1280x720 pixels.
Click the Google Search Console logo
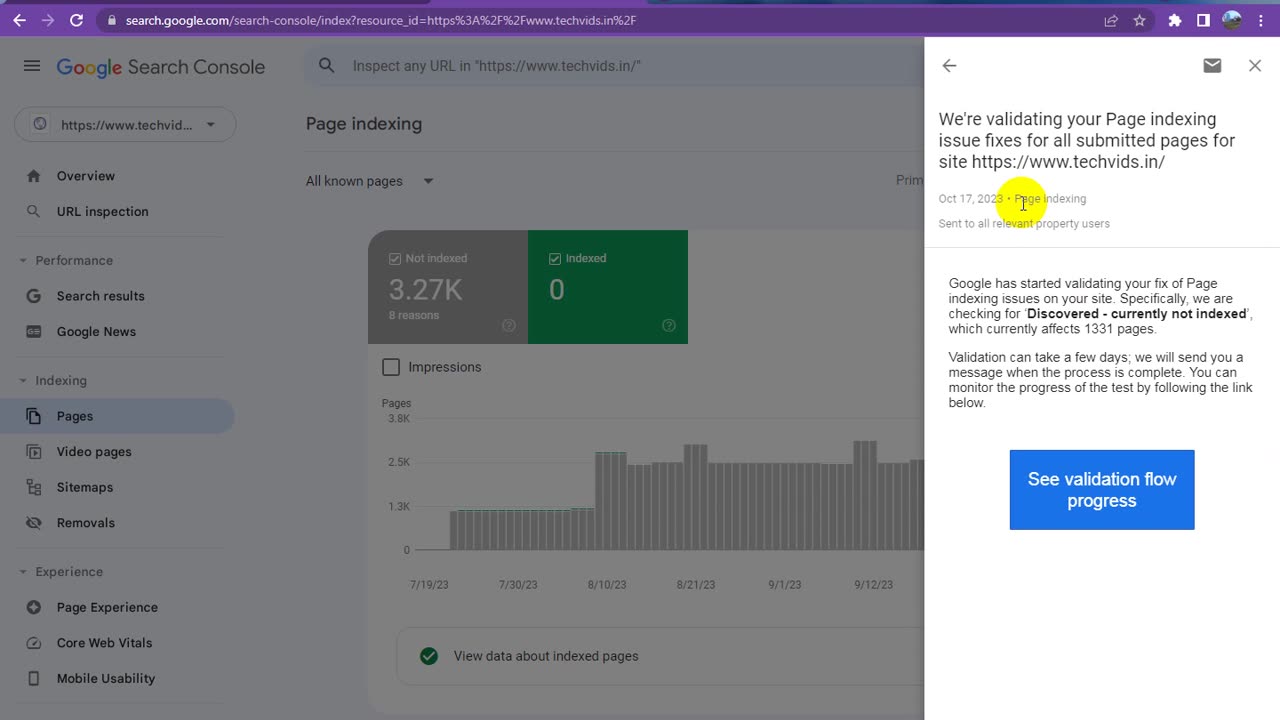(x=160, y=67)
